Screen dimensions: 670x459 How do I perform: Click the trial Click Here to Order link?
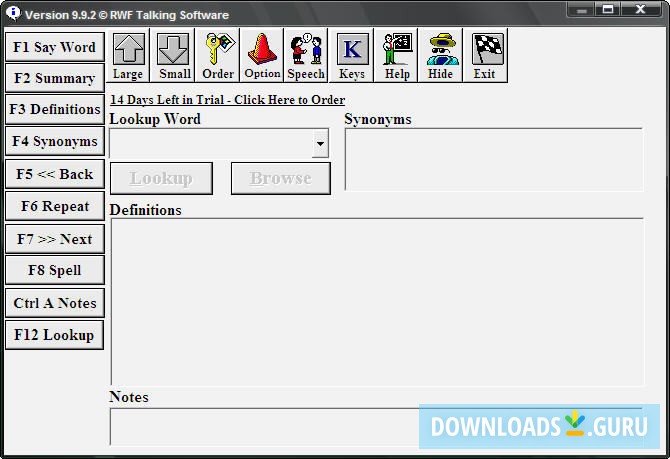[x=227, y=100]
